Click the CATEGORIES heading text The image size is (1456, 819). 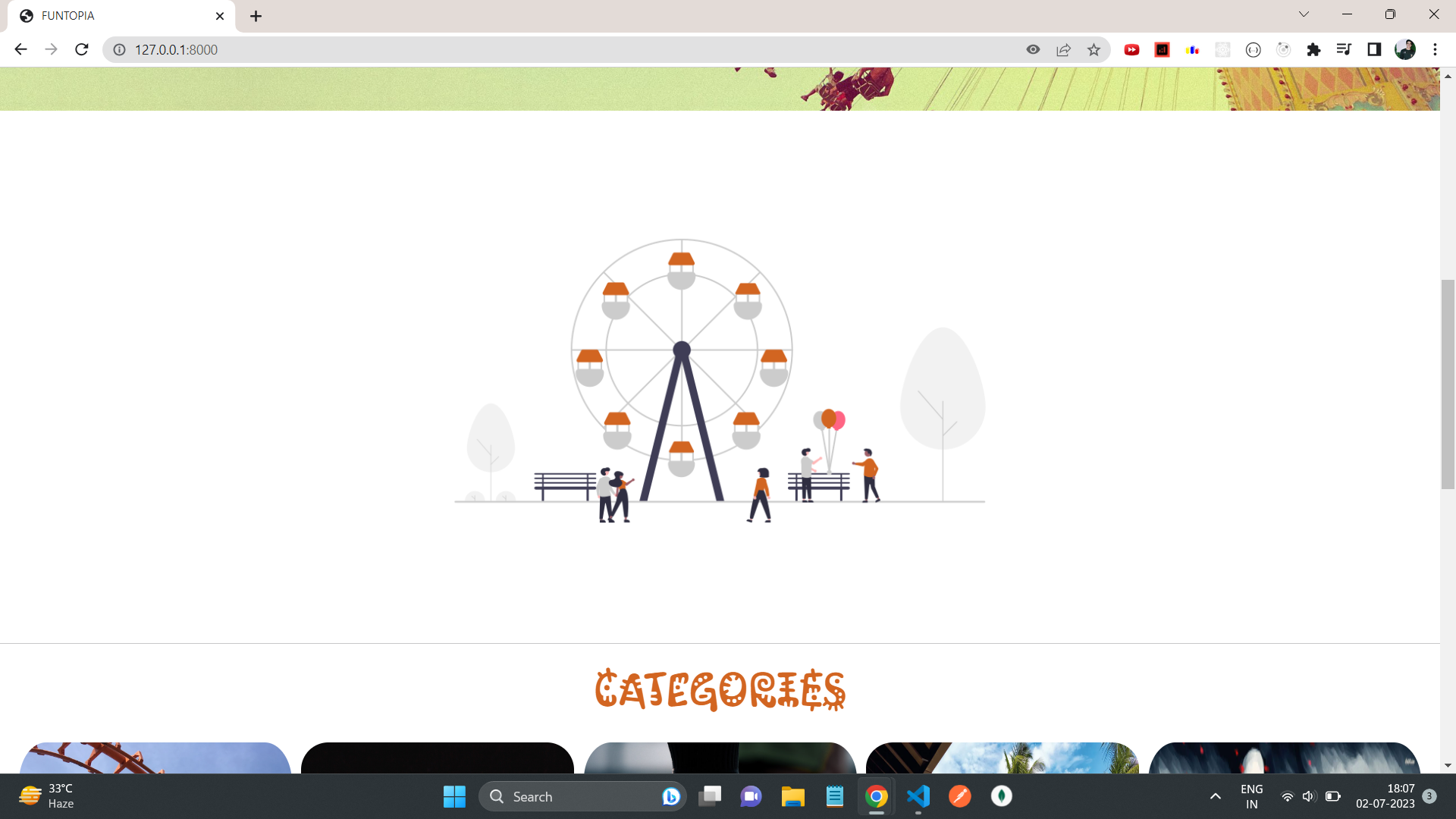[720, 689]
